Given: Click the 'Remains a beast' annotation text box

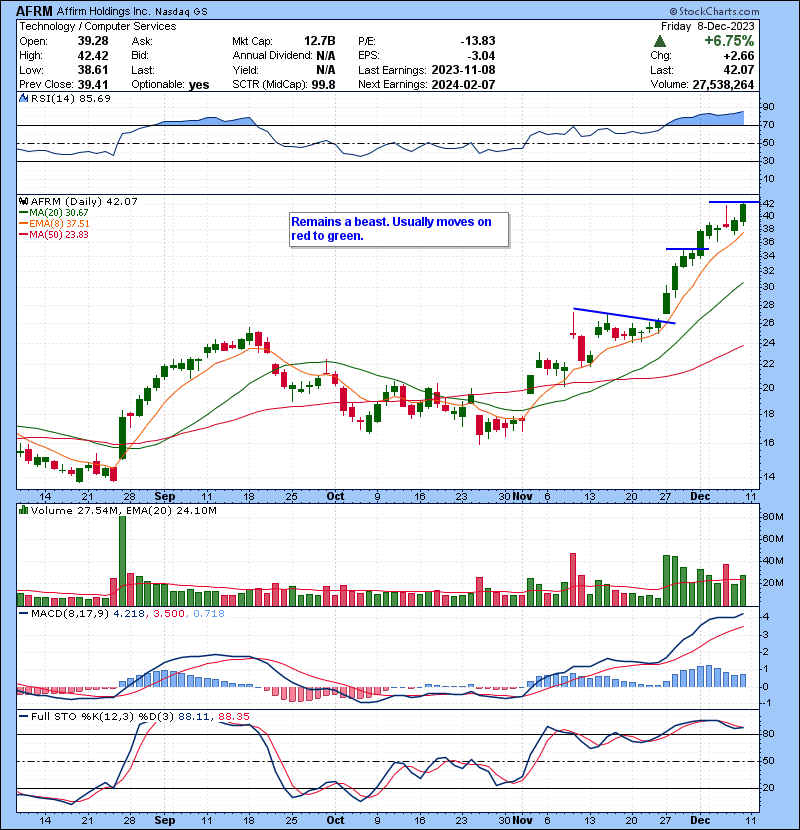Looking at the screenshot, I should click(x=399, y=230).
